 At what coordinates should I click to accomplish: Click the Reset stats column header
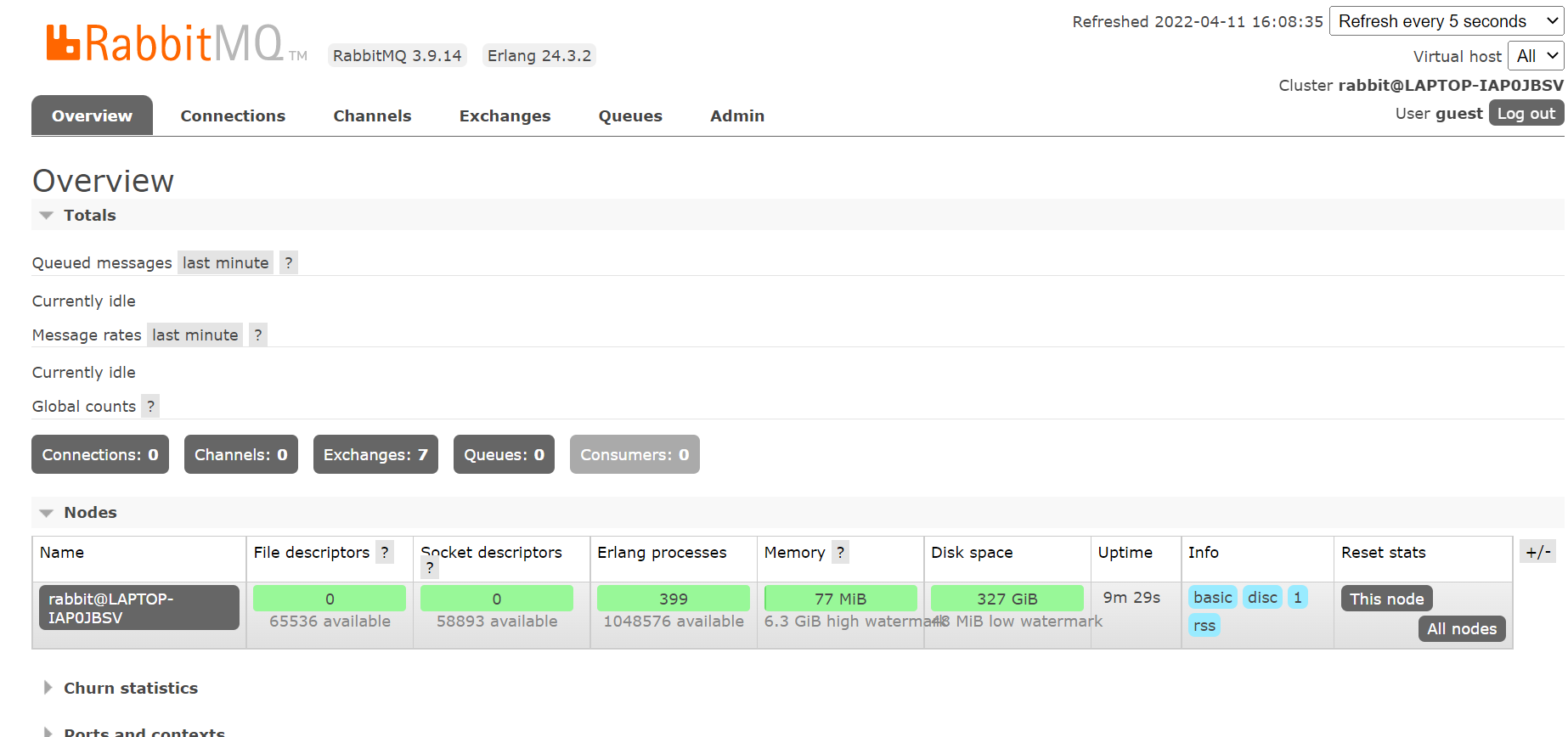pyautogui.click(x=1384, y=553)
